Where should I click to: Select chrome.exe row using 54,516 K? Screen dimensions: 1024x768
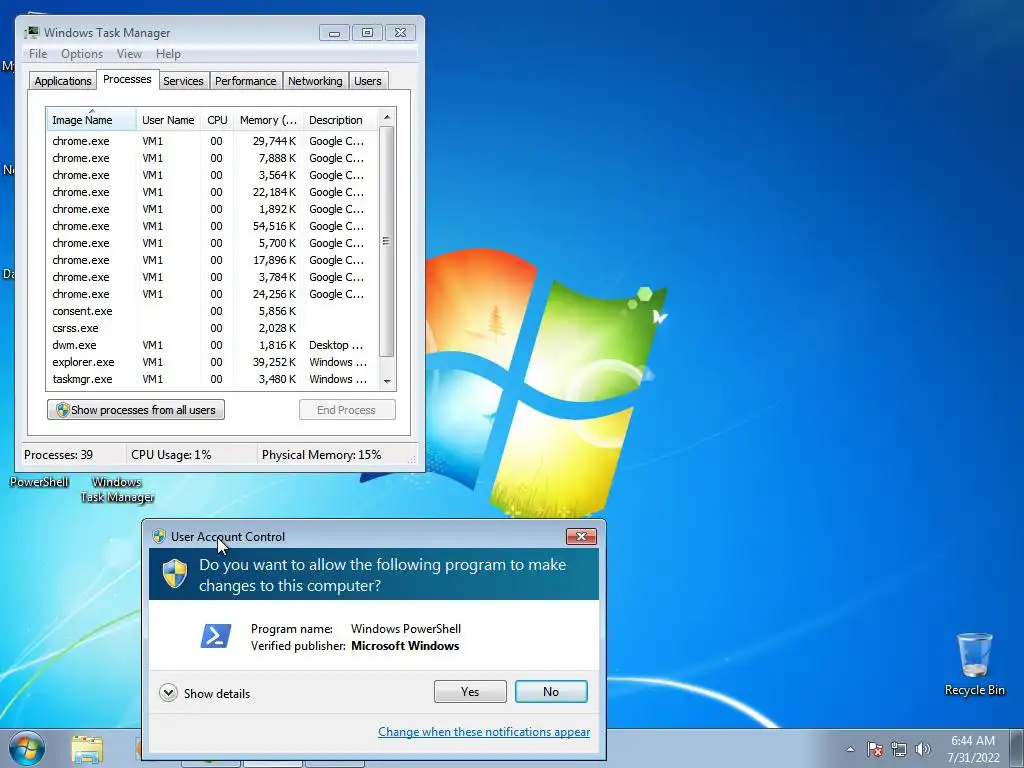pyautogui.click(x=212, y=225)
